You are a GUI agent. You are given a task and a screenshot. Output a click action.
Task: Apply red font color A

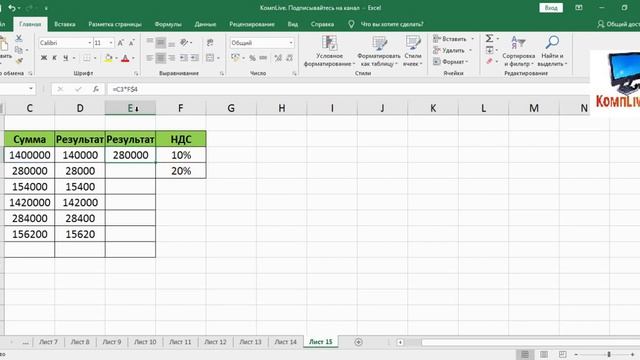point(125,58)
